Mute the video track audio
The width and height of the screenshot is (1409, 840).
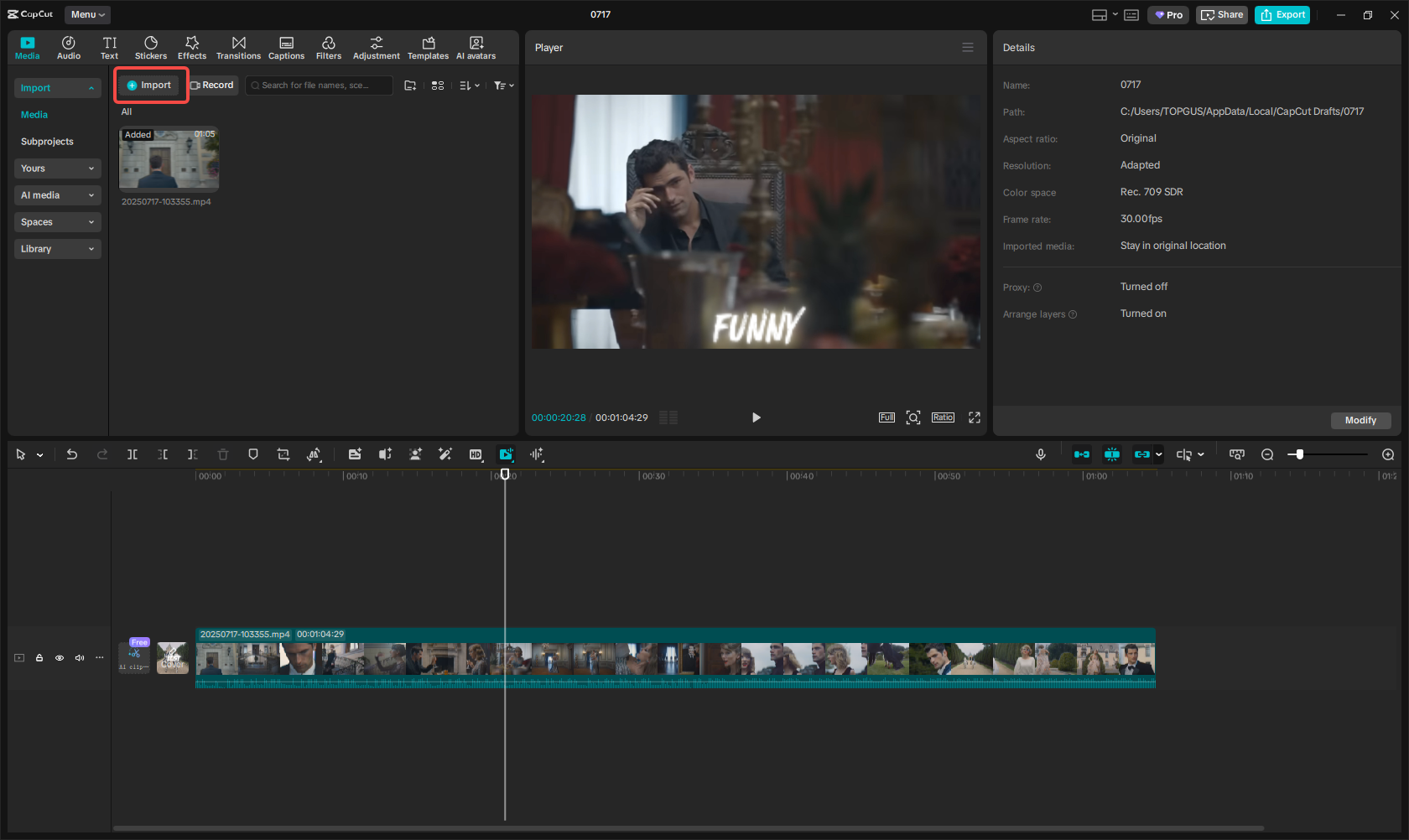80,658
